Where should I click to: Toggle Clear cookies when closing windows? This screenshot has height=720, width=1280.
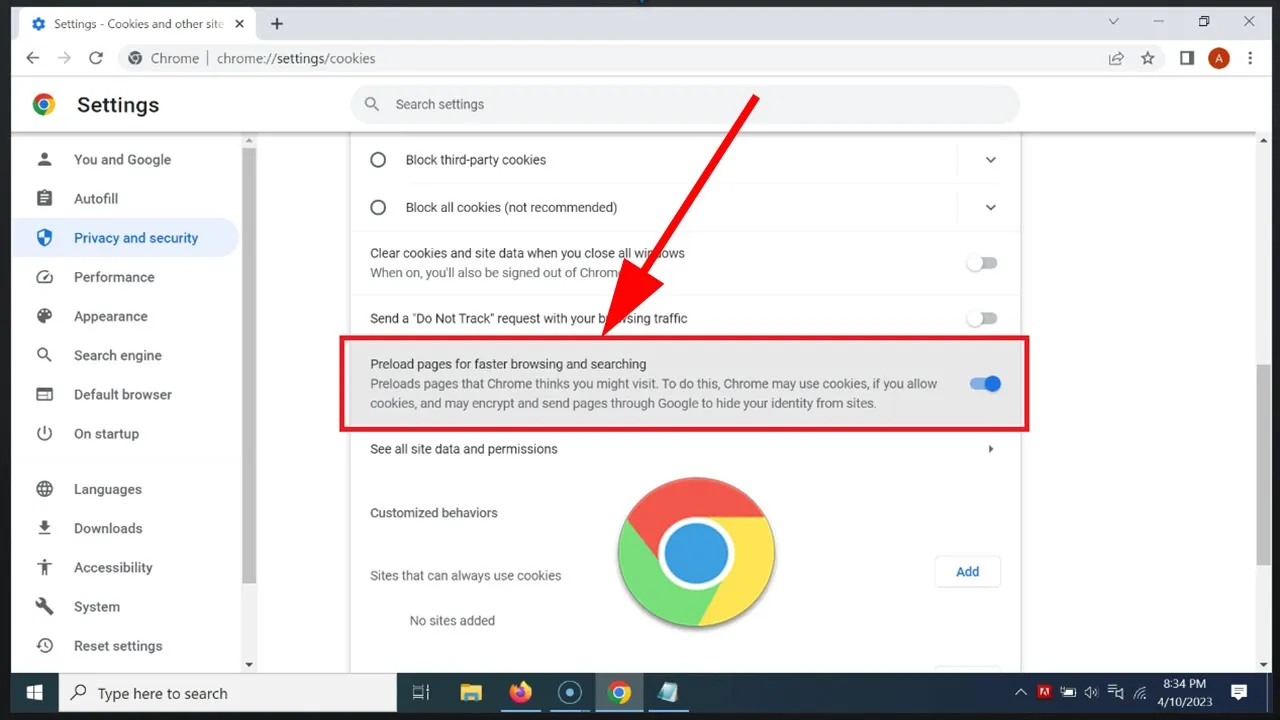click(x=982, y=263)
